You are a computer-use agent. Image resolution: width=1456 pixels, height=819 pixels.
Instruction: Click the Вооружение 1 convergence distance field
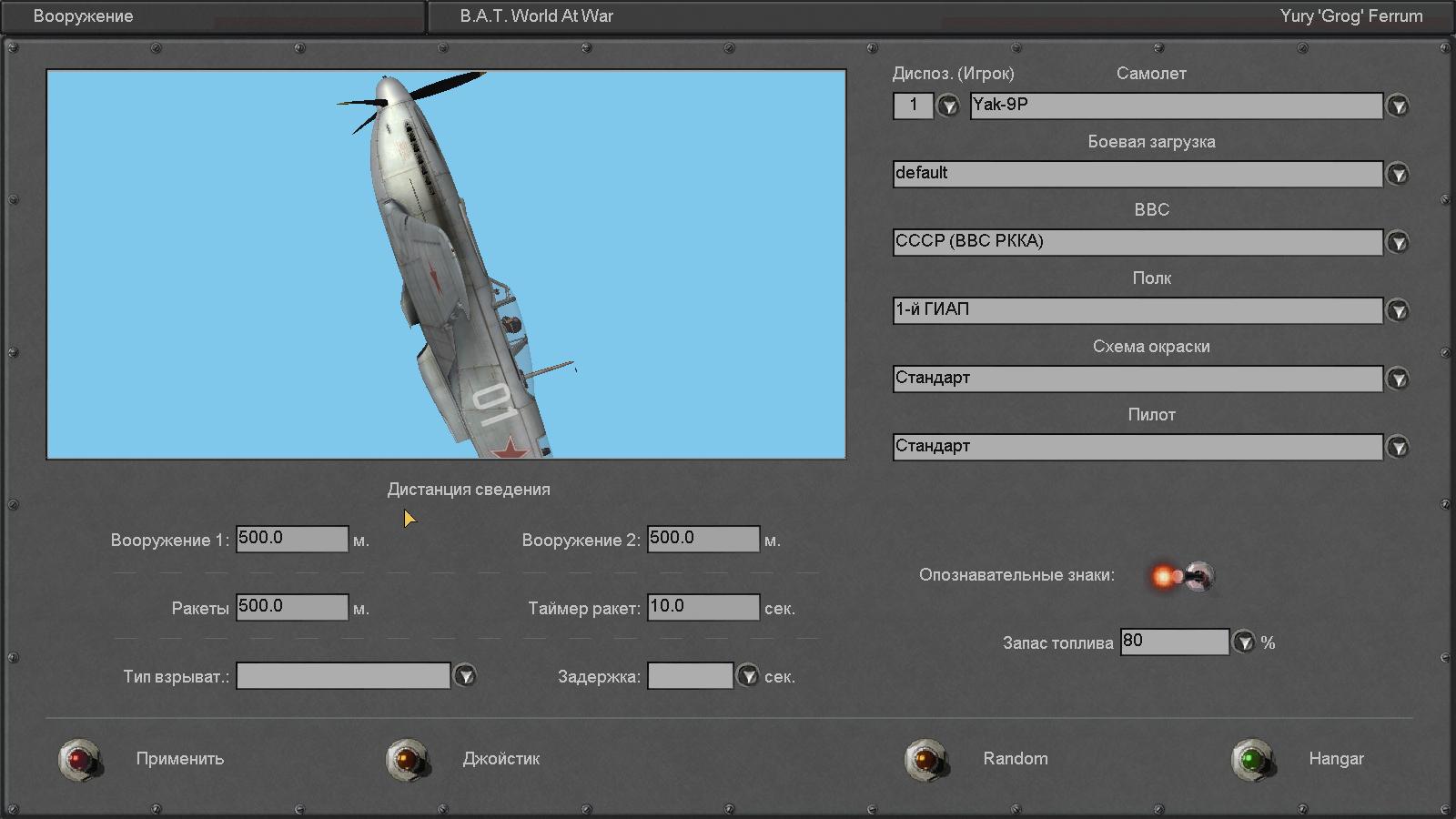click(x=292, y=539)
